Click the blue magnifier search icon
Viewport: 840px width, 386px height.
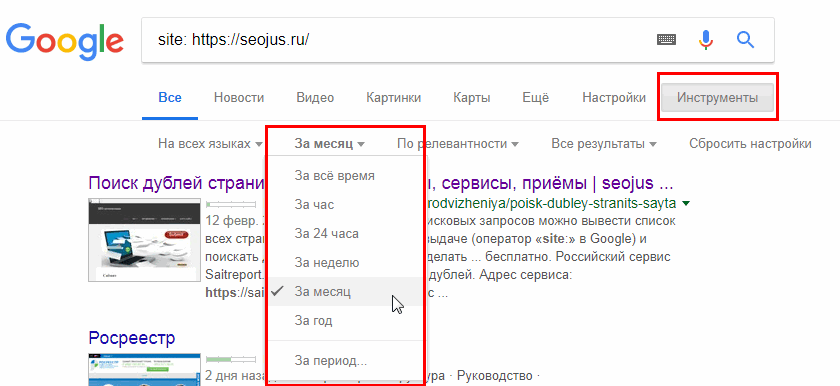point(745,40)
